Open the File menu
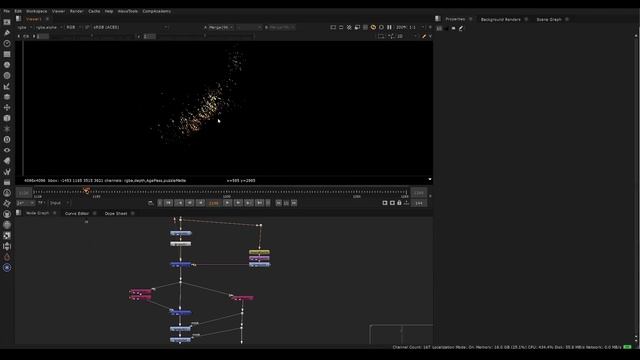The height and width of the screenshot is (360, 640). [7, 11]
